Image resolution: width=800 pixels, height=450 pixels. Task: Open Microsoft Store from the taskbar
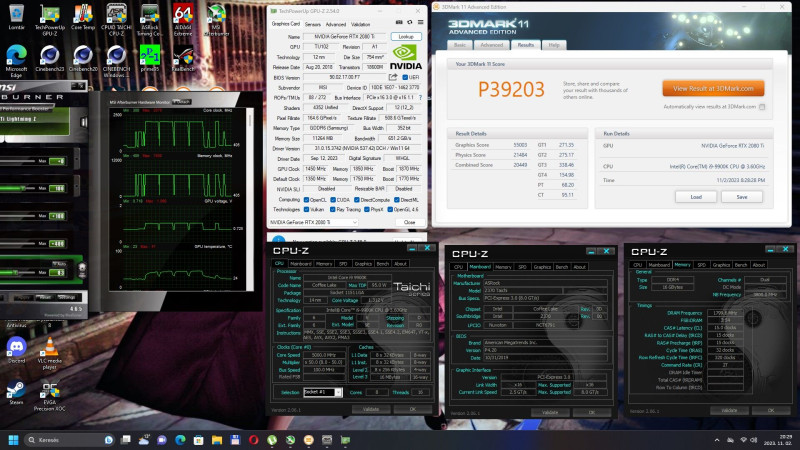click(198, 440)
